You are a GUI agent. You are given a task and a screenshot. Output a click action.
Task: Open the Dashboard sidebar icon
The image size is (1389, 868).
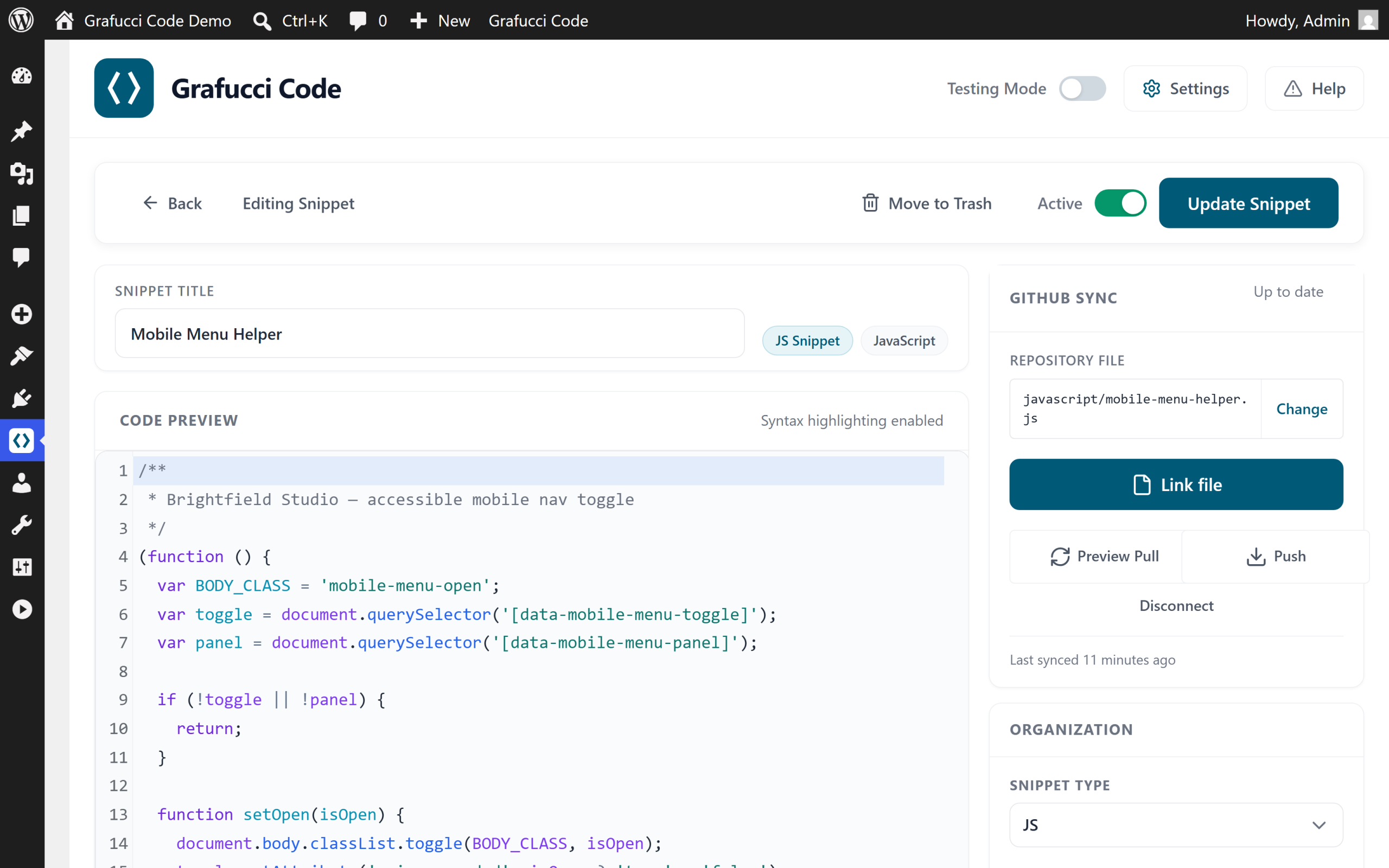pyautogui.click(x=22, y=76)
